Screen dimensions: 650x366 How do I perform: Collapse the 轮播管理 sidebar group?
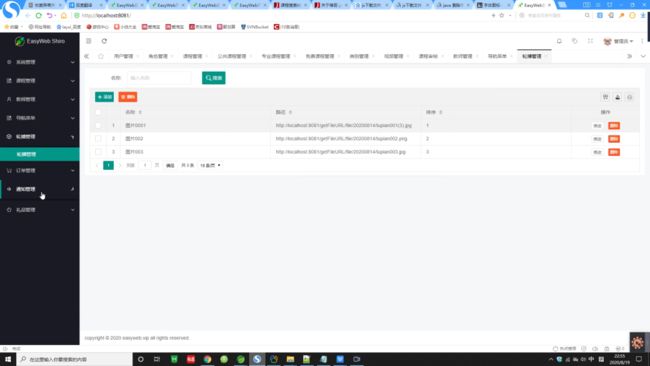click(x=40, y=136)
